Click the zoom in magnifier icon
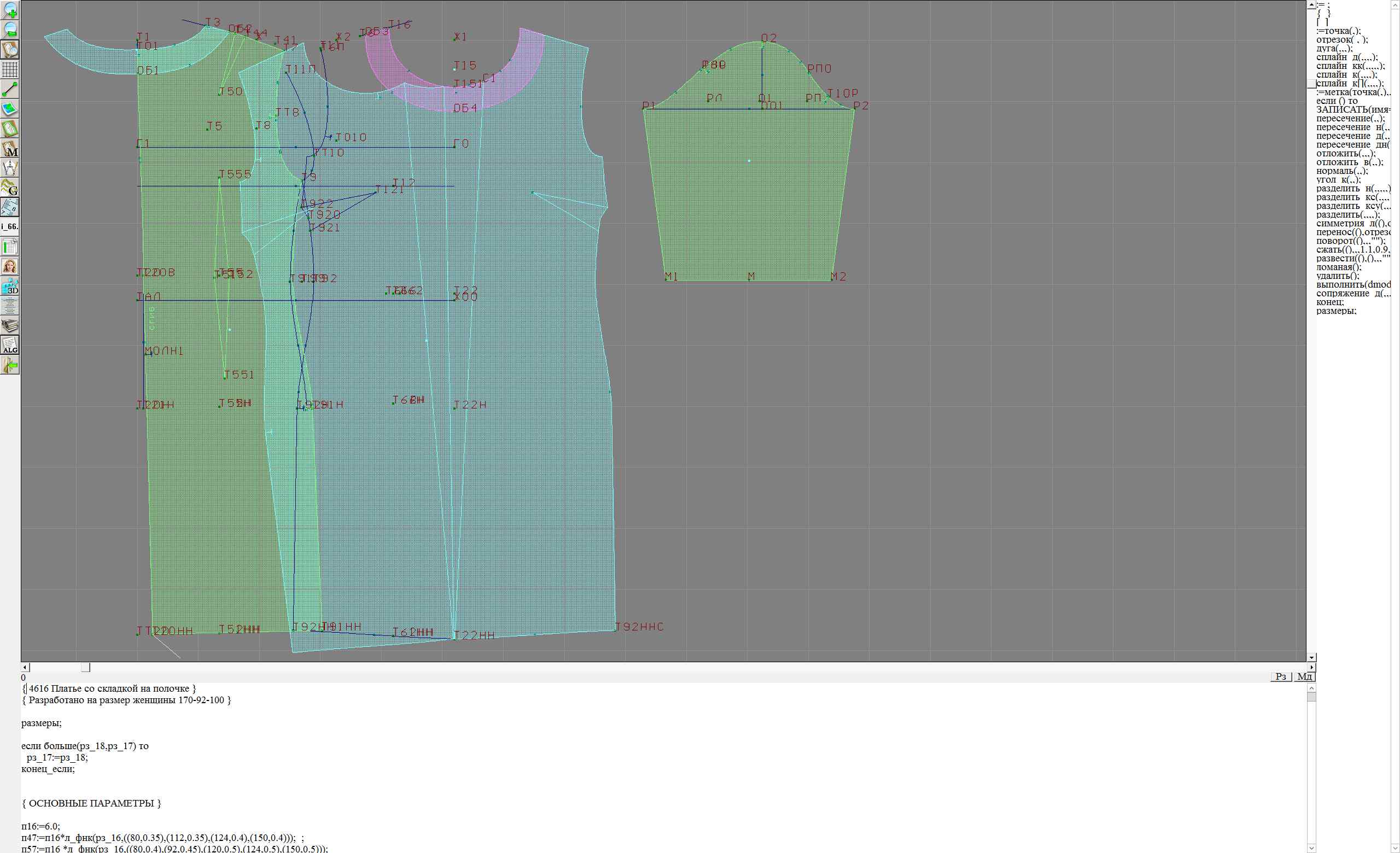The height and width of the screenshot is (853, 1400). pos(10,10)
